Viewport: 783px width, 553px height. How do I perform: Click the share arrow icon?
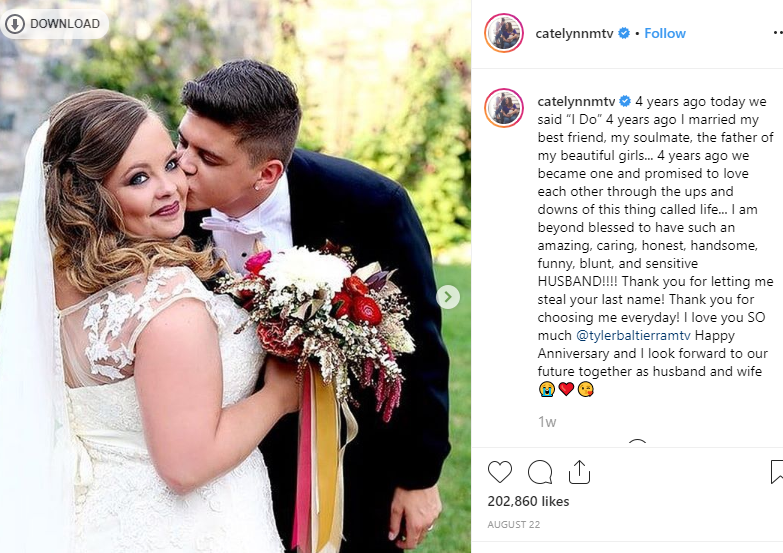click(579, 472)
